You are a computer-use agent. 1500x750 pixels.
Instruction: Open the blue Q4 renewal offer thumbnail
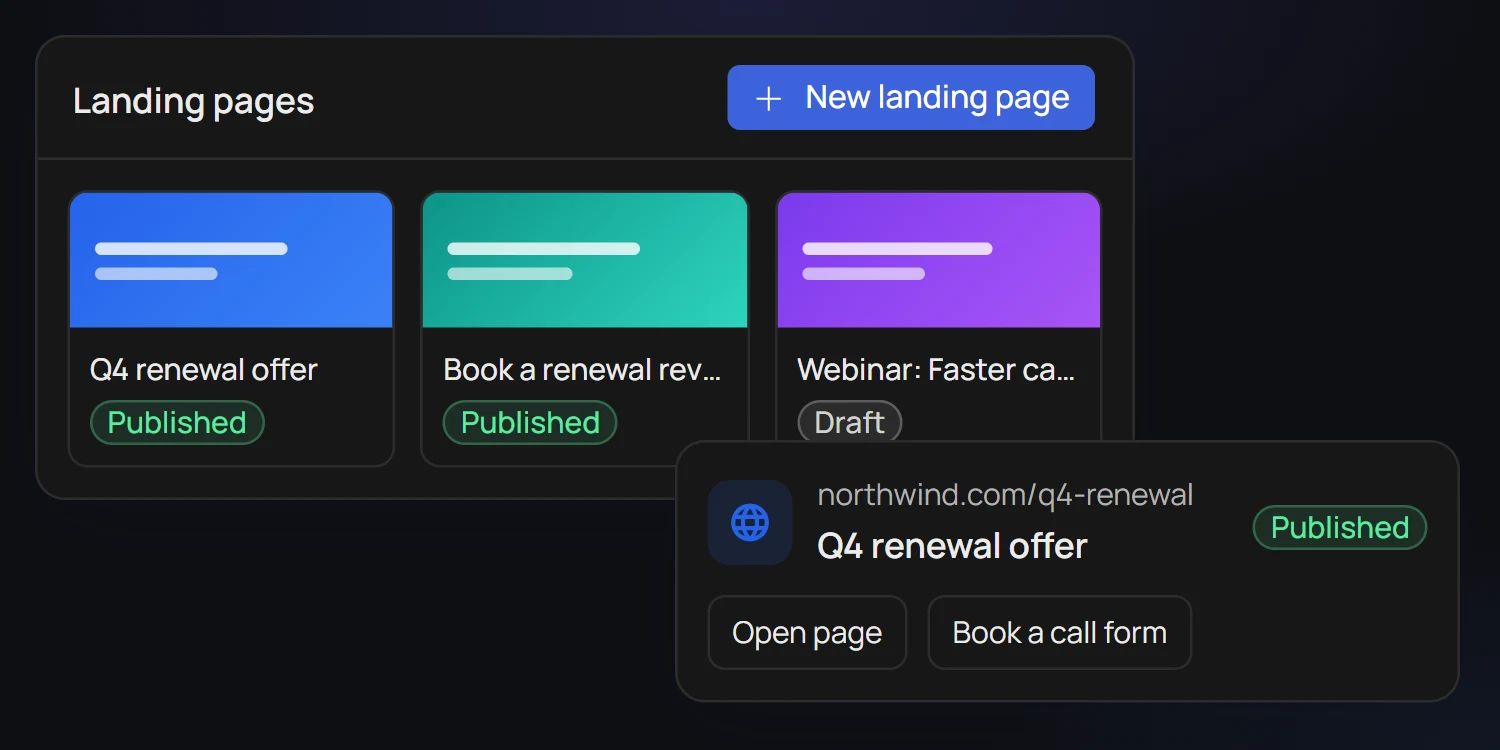(x=231, y=260)
